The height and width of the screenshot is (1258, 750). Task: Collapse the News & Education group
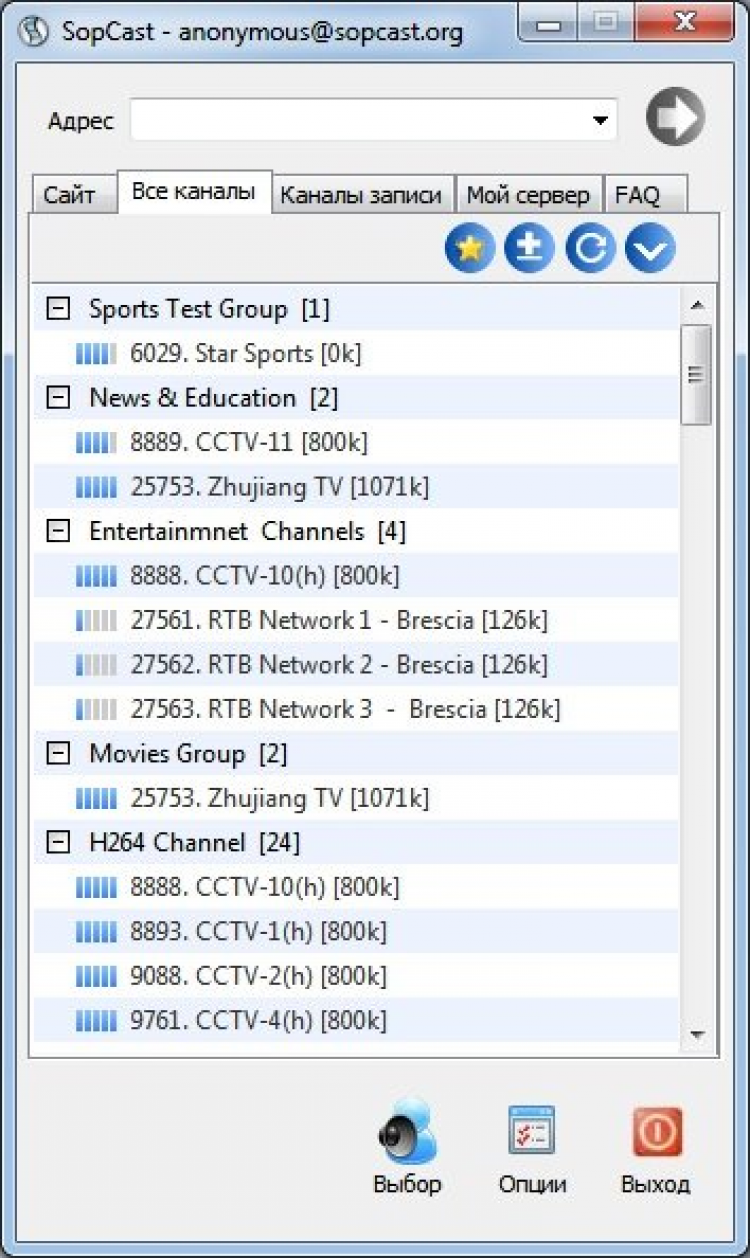tap(59, 398)
